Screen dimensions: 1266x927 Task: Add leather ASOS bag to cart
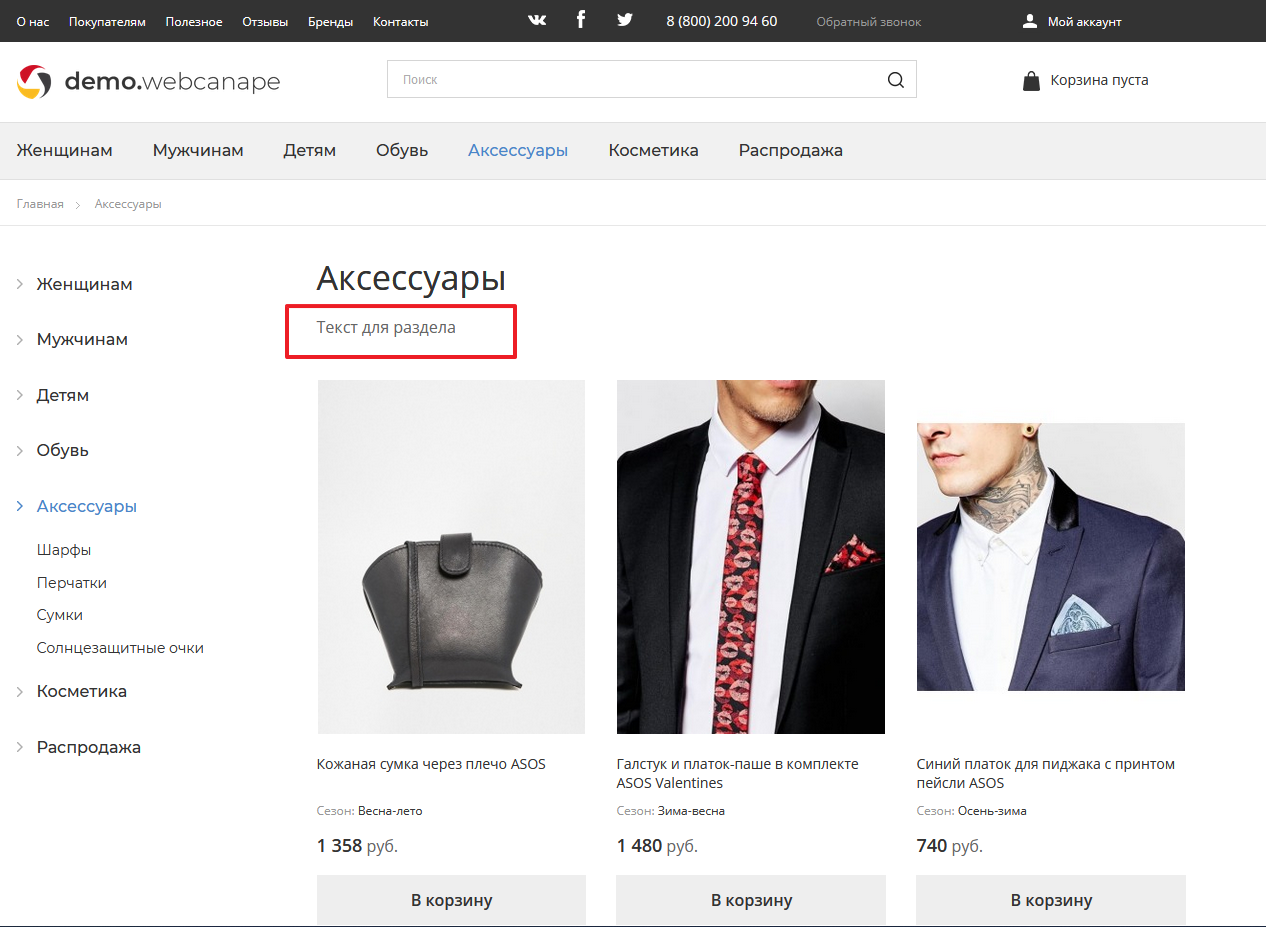pyautogui.click(x=451, y=900)
